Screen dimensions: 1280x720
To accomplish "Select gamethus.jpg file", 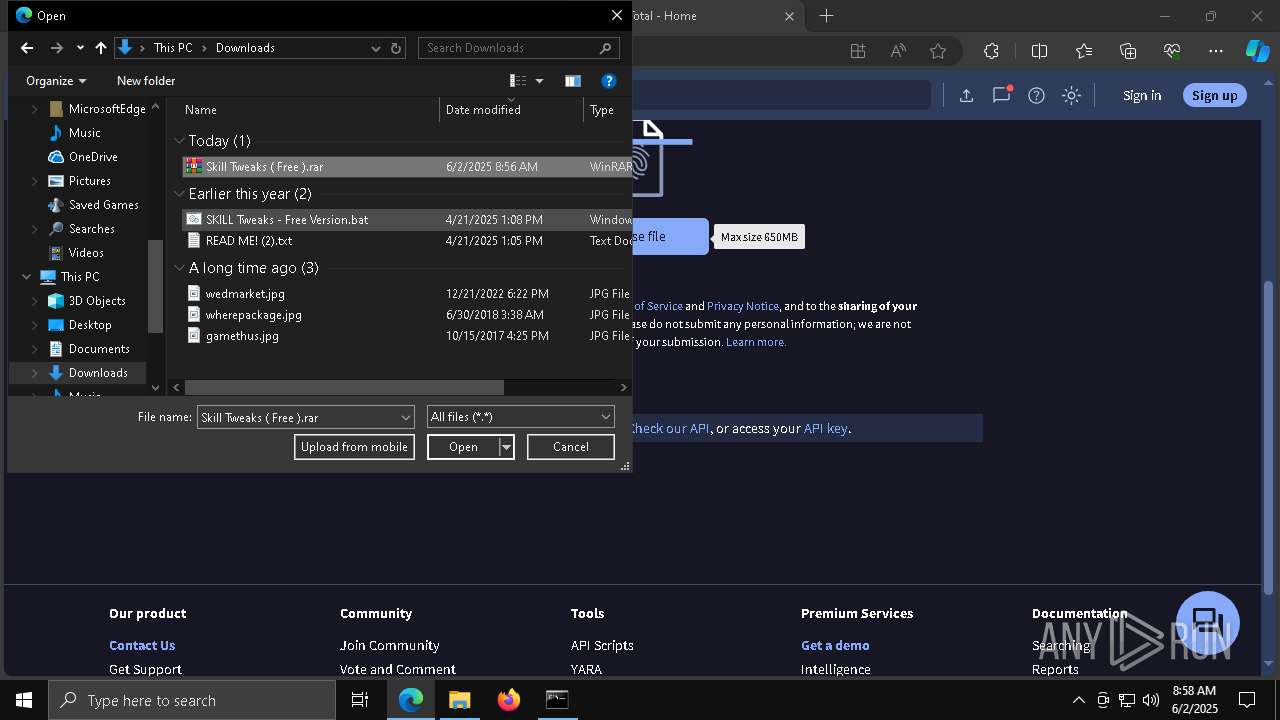I will [407, 336].
